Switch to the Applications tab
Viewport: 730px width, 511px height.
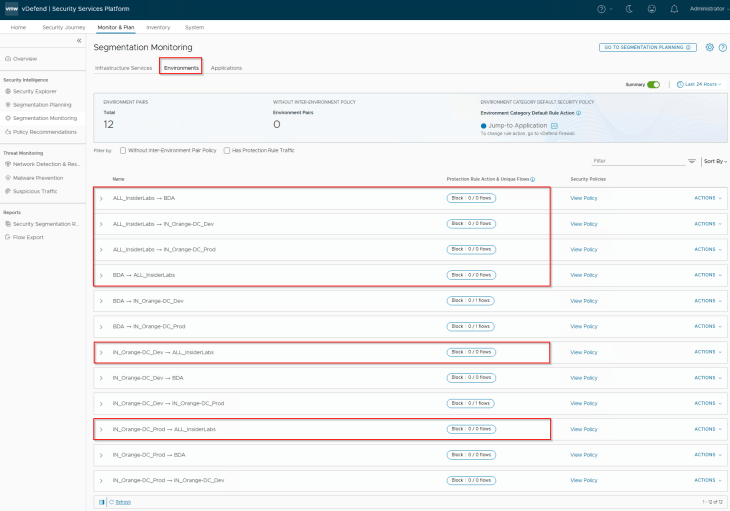coord(226,68)
